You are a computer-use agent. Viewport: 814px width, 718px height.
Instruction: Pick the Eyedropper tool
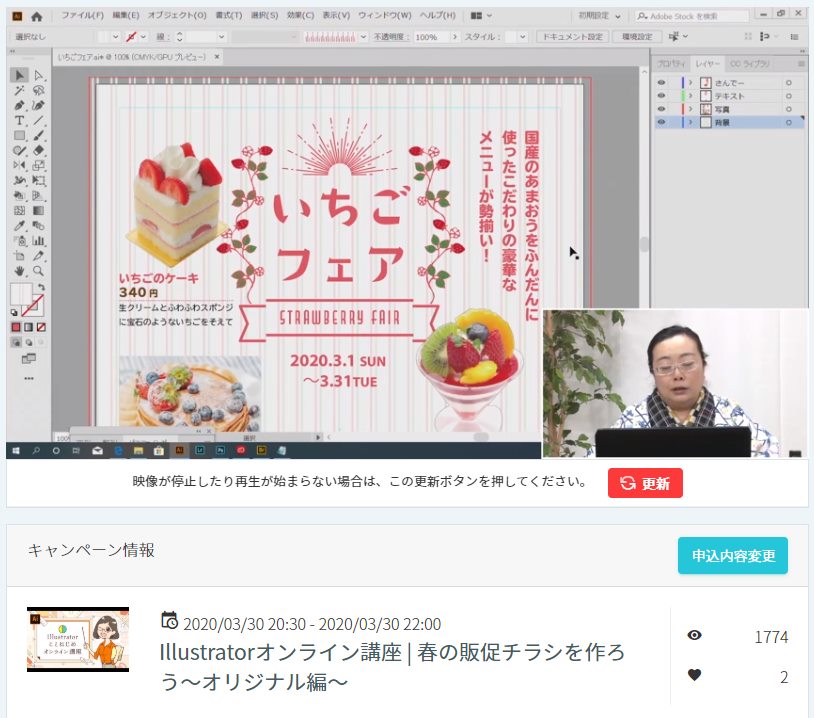click(x=18, y=225)
